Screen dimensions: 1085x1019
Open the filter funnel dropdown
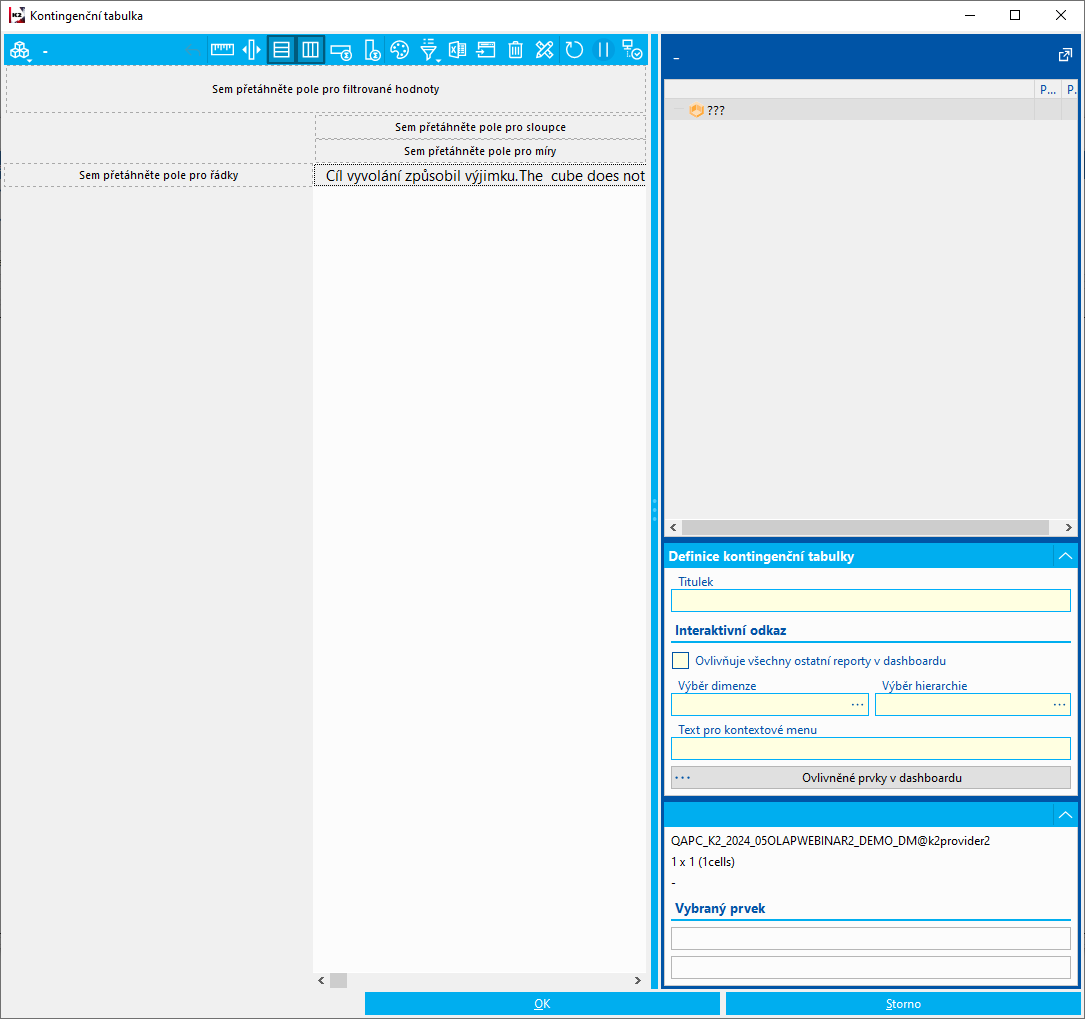click(x=429, y=51)
